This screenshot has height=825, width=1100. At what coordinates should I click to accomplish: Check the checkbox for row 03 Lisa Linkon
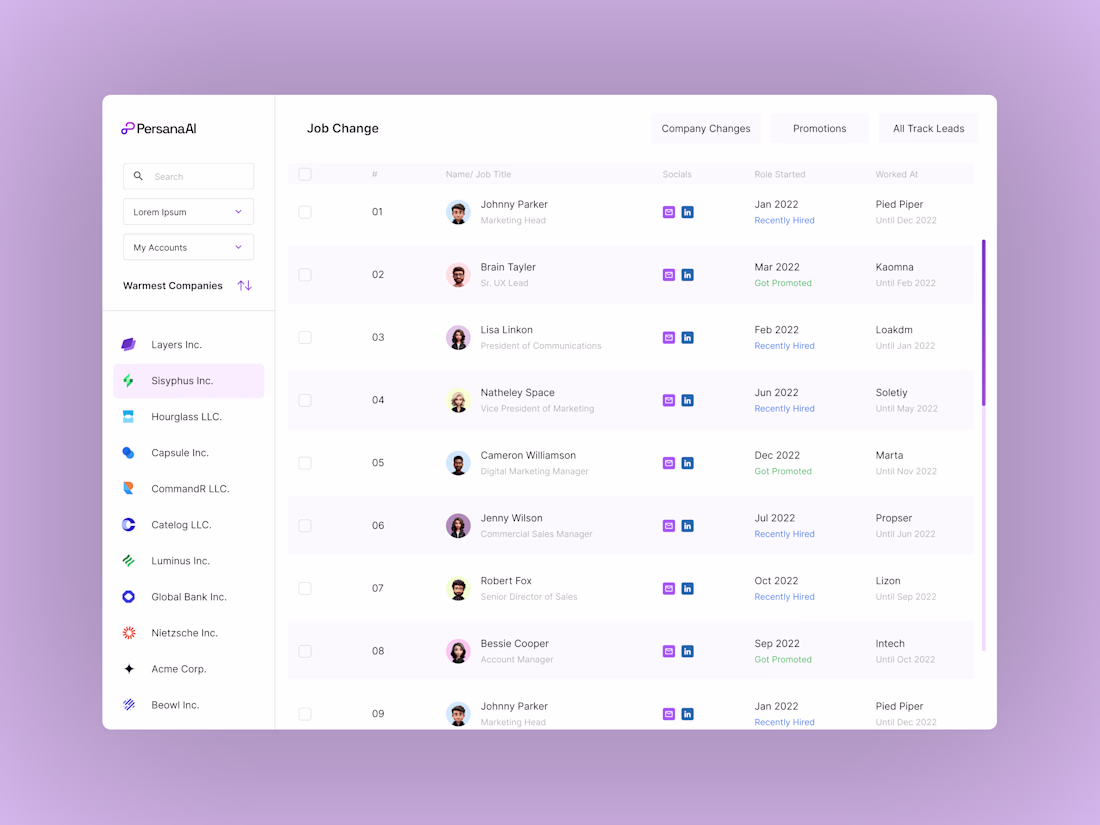point(304,337)
